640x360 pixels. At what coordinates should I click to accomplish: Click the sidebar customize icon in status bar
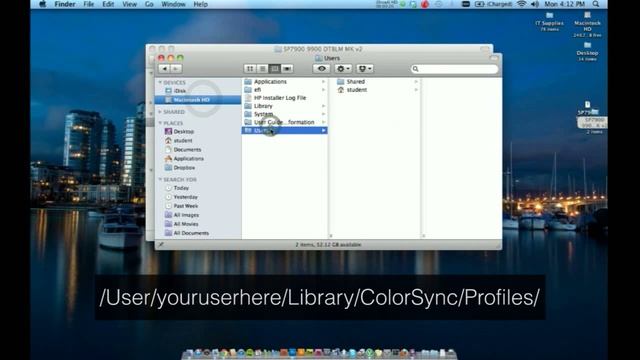pyautogui.click(x=161, y=244)
